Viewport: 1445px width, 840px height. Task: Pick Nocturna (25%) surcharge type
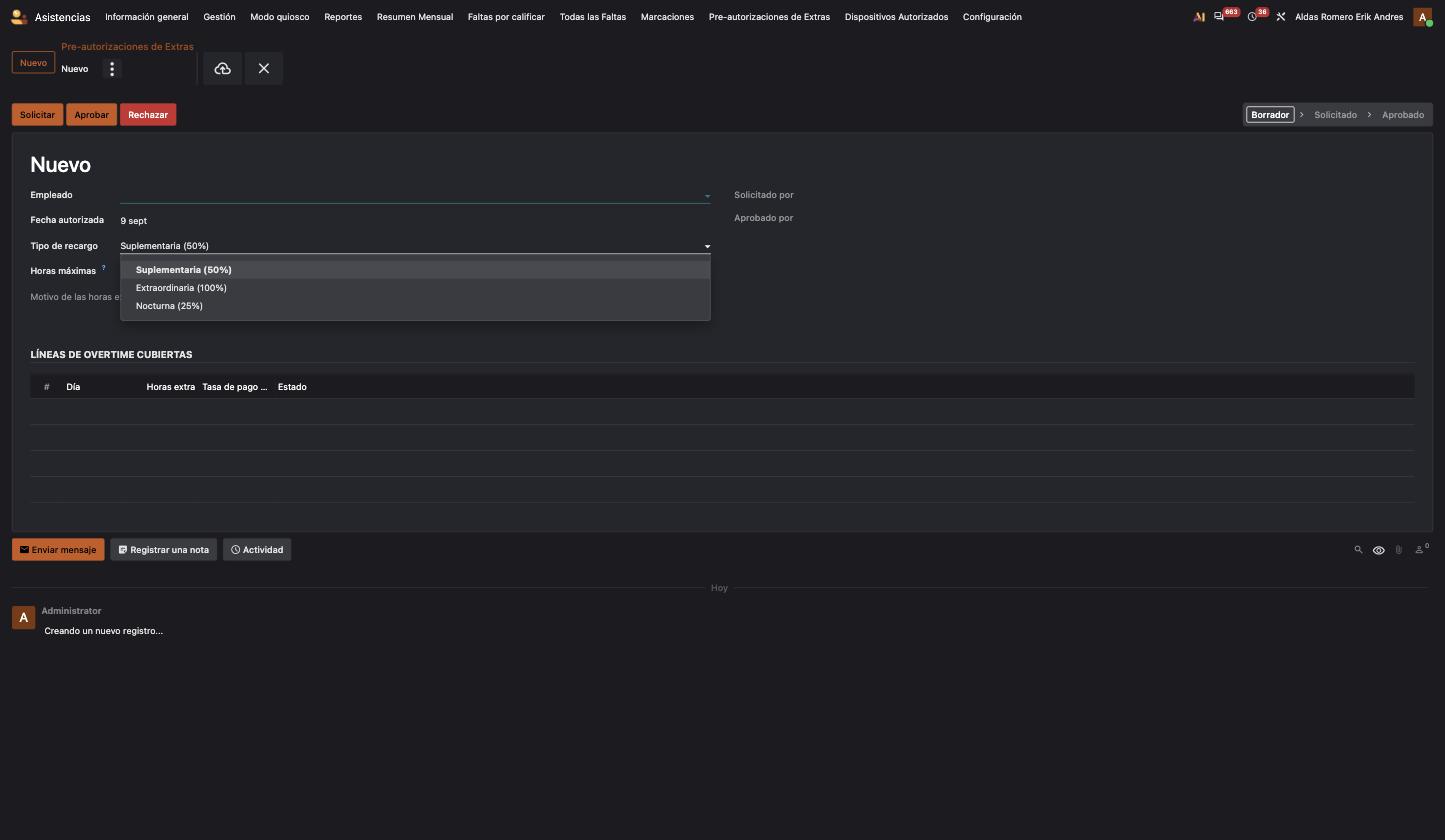click(415, 306)
